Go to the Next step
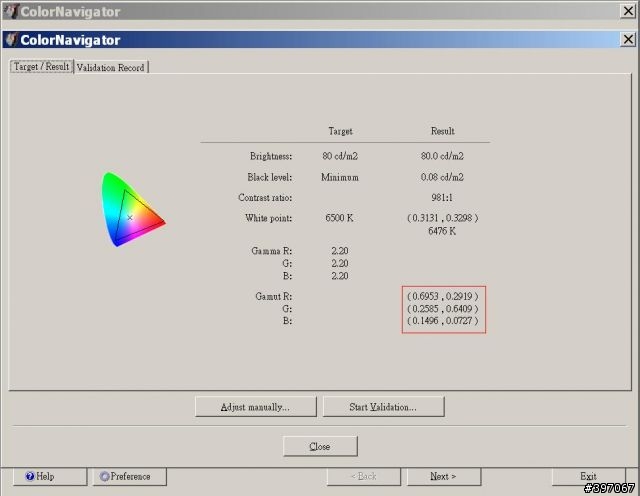Screen dimensions: 640x496 (x=444, y=476)
